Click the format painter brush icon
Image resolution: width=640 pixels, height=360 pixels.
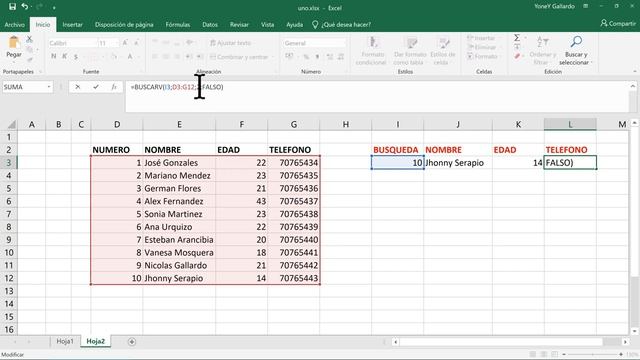[29, 60]
